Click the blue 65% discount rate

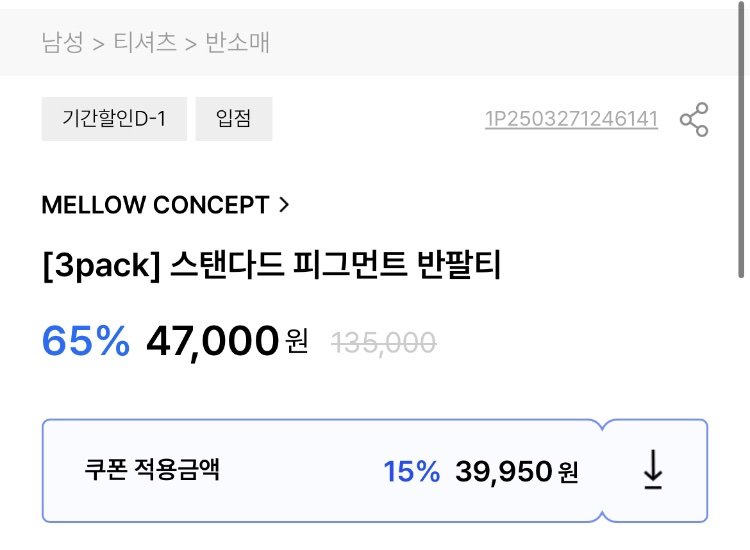pos(86,342)
